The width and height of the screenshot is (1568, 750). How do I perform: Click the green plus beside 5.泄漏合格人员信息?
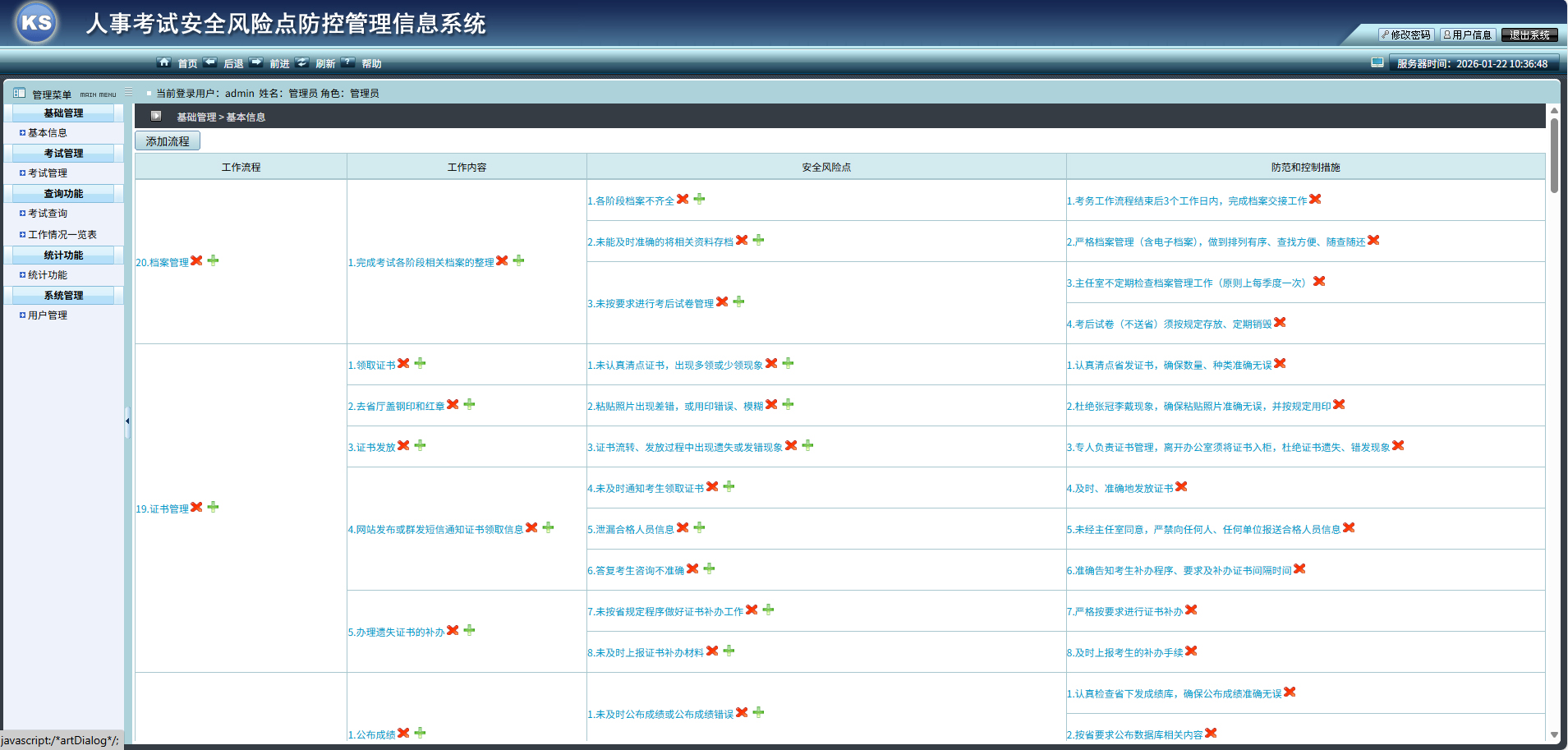(699, 527)
